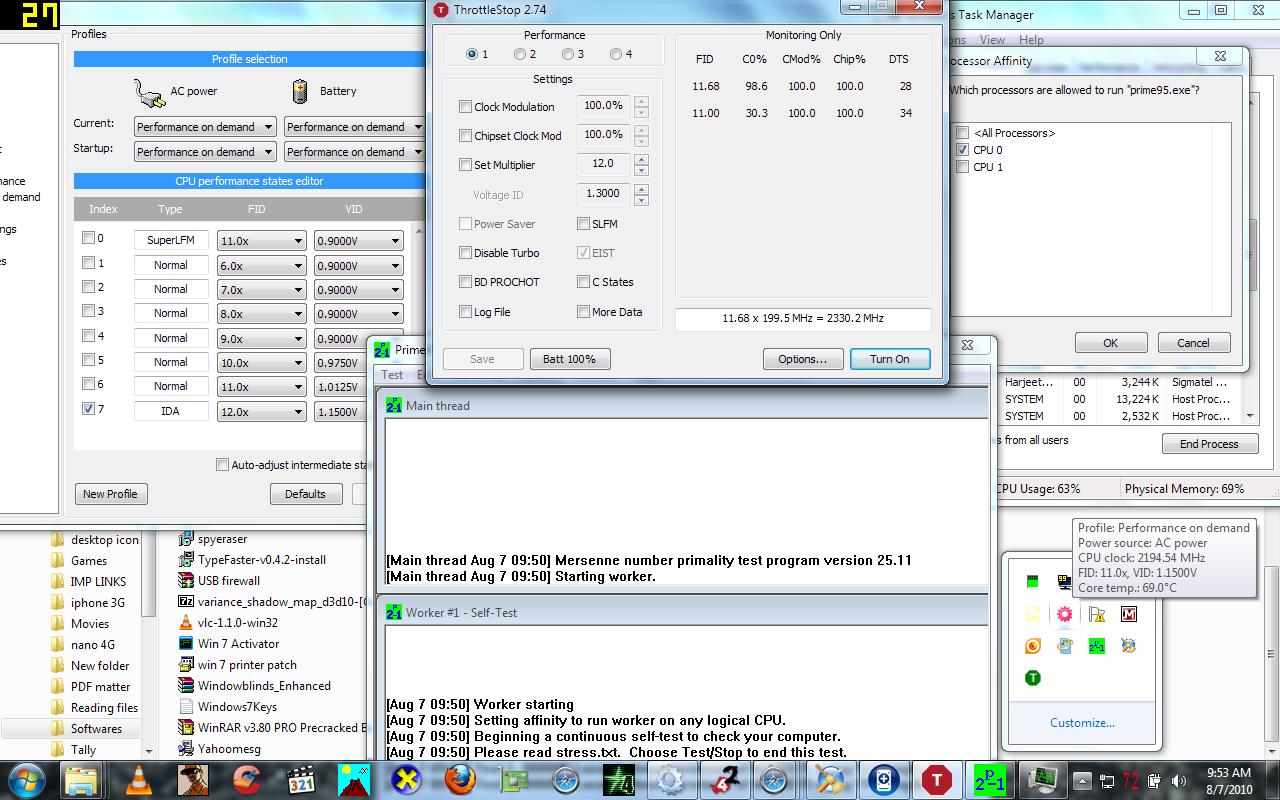This screenshot has height=800, width=1280.
Task: Click the Voltage ID 1.3000 field
Action: click(603, 194)
